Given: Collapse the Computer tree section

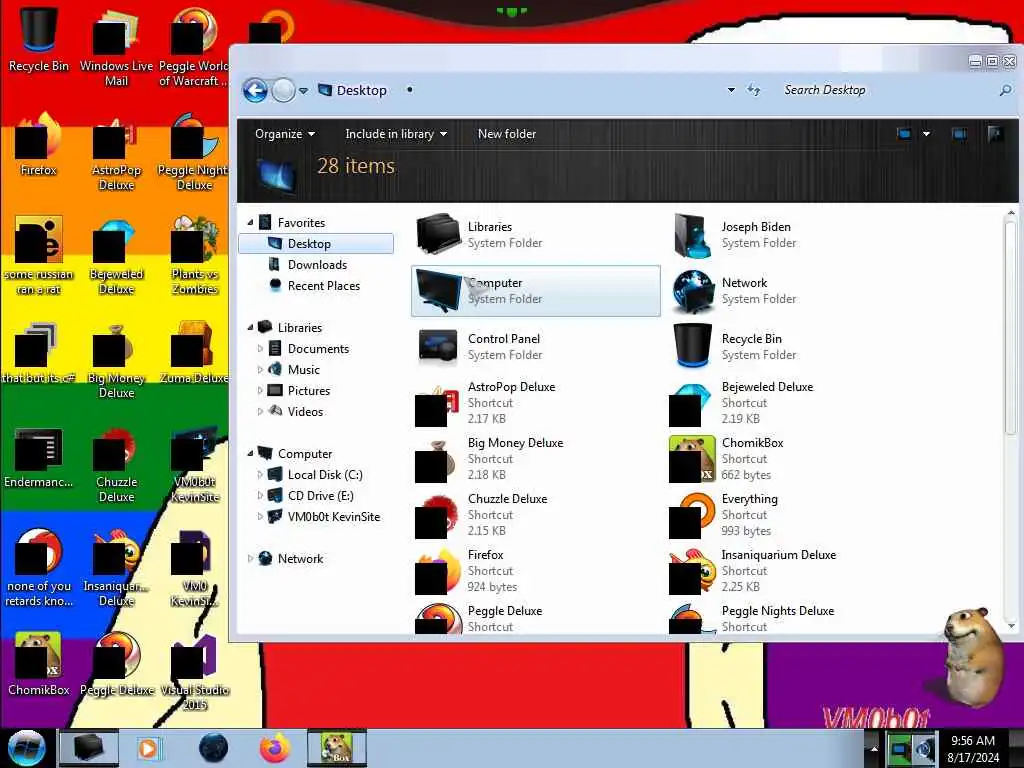Looking at the screenshot, I should point(250,454).
